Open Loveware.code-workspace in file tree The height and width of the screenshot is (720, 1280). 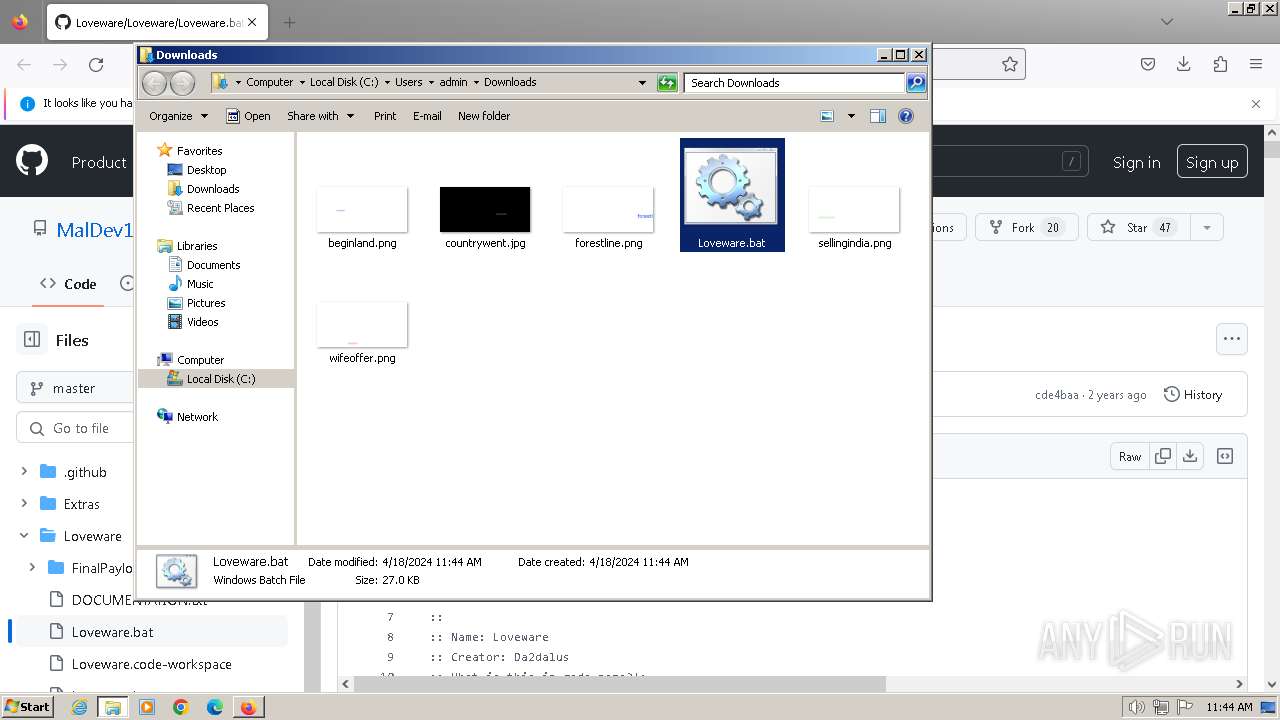(x=152, y=664)
